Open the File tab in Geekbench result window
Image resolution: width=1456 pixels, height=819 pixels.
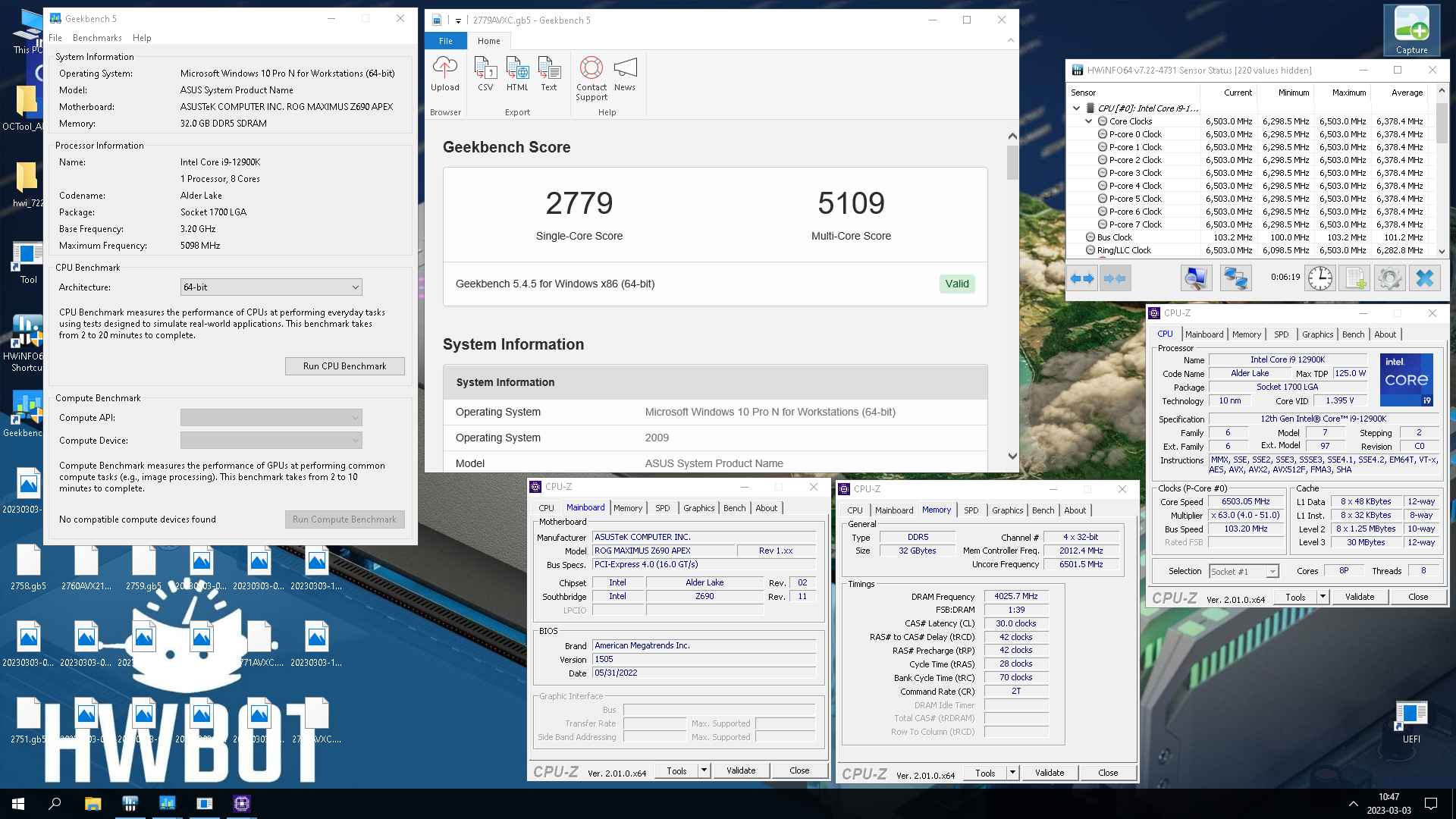coord(446,41)
